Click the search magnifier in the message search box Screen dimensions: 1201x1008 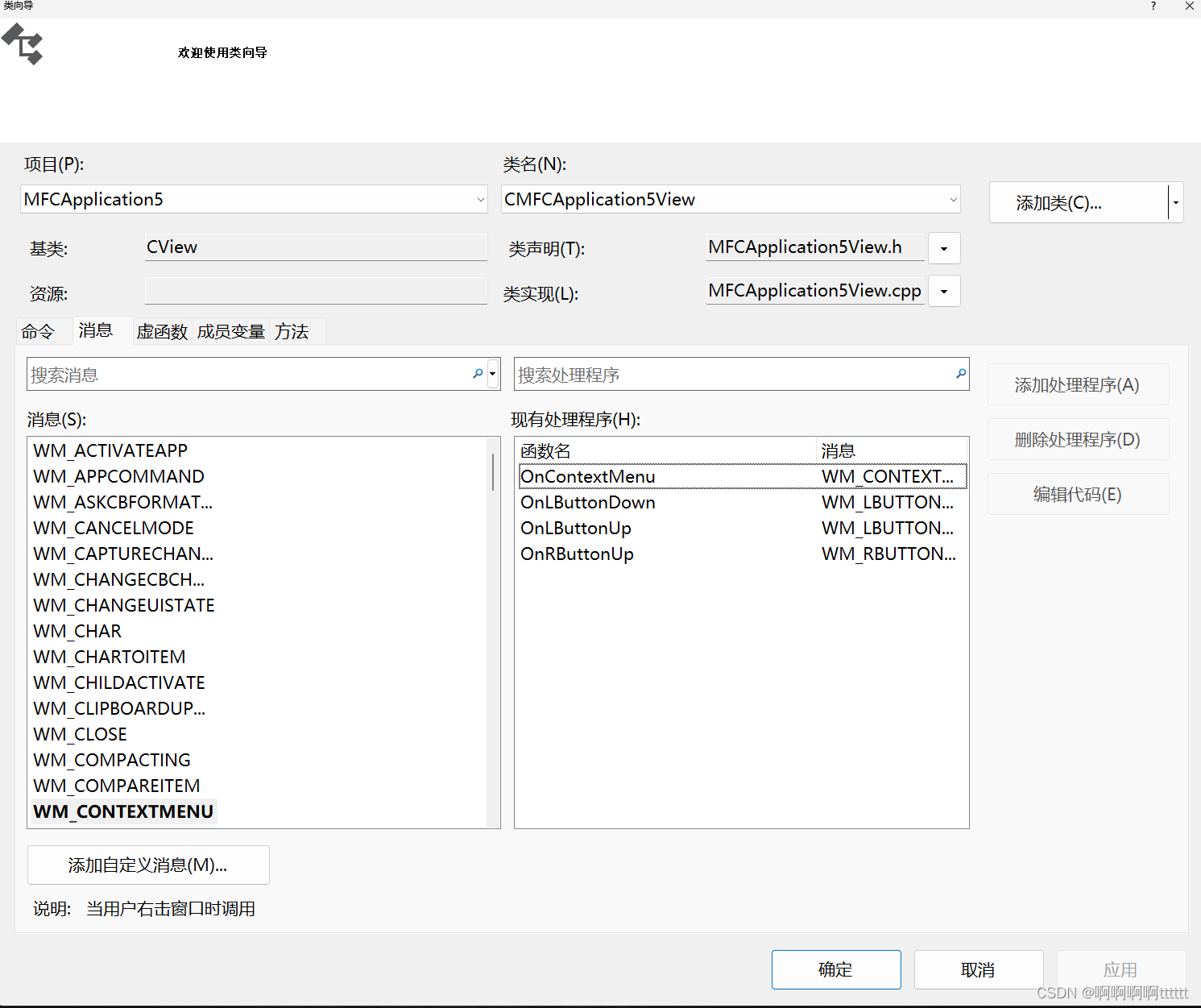coord(478,374)
